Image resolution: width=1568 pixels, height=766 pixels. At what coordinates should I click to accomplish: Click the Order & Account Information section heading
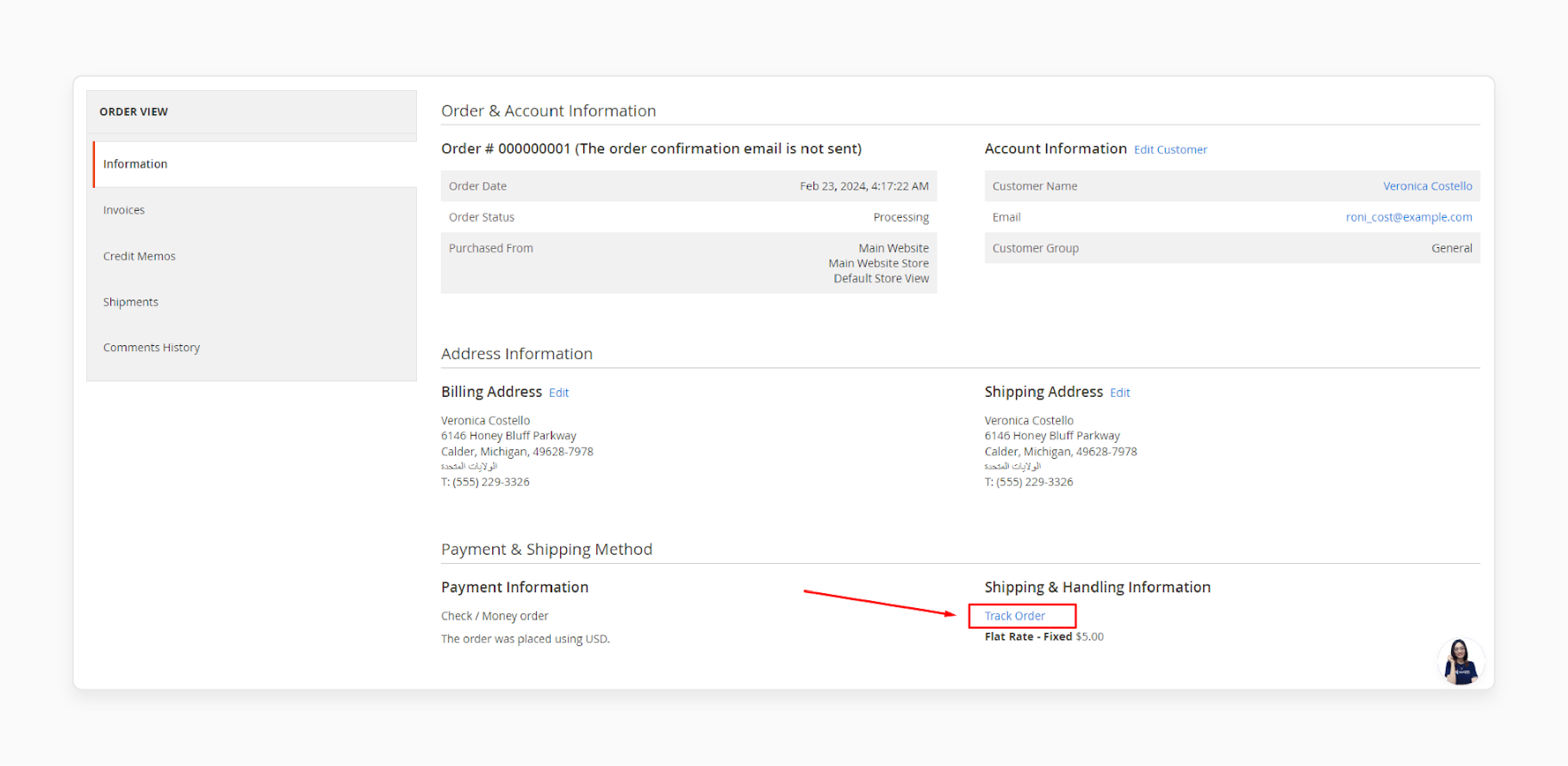[x=548, y=112]
